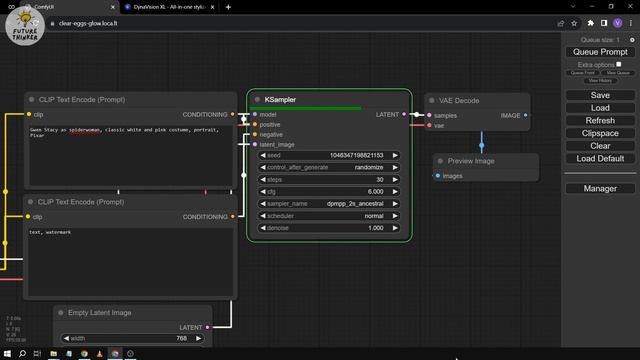640x360 pixels.
Task: Click the View History button
Action: [x=600, y=80]
